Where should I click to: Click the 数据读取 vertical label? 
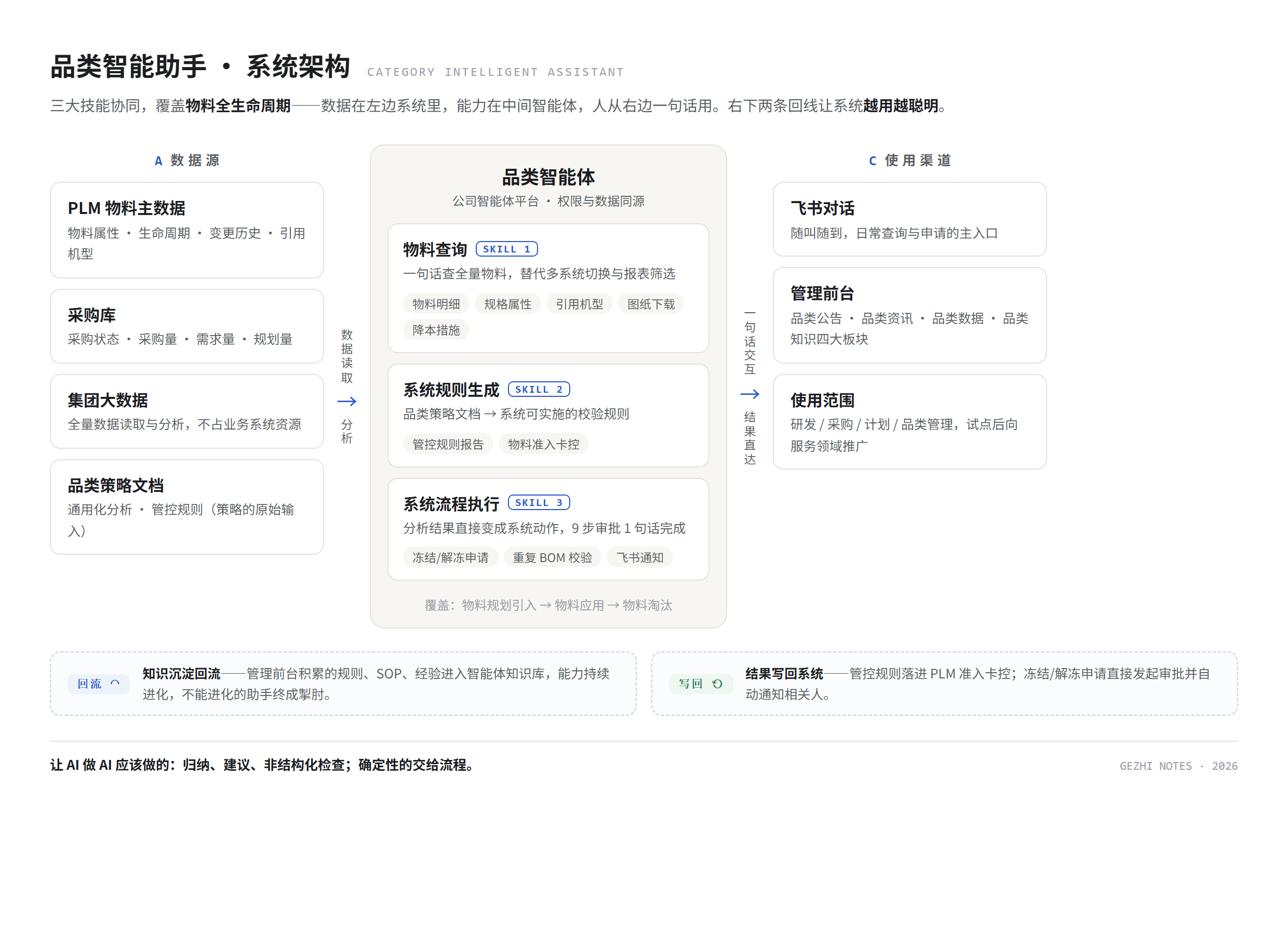coord(346,356)
